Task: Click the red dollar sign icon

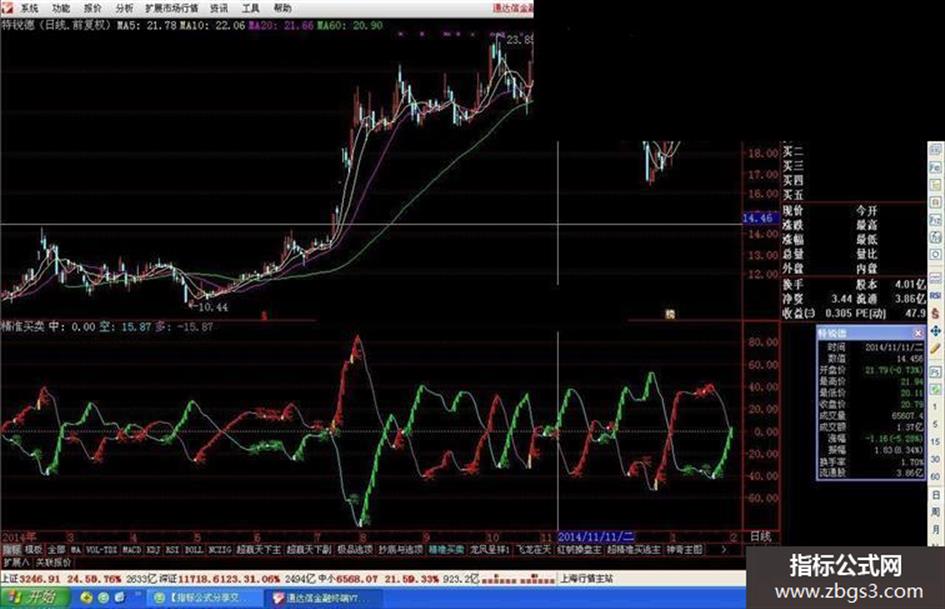Action: click(936, 313)
